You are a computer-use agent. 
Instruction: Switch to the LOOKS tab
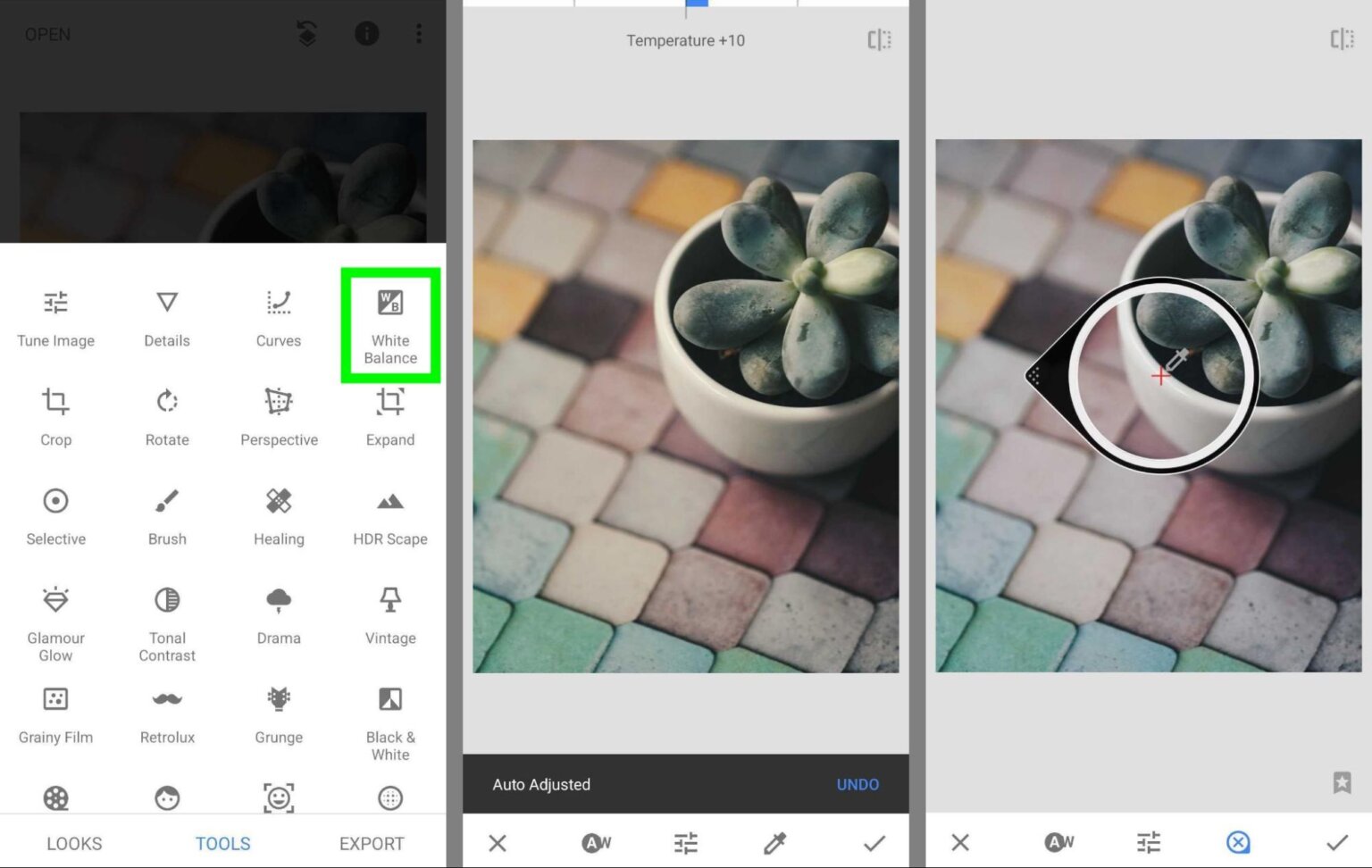click(x=74, y=843)
